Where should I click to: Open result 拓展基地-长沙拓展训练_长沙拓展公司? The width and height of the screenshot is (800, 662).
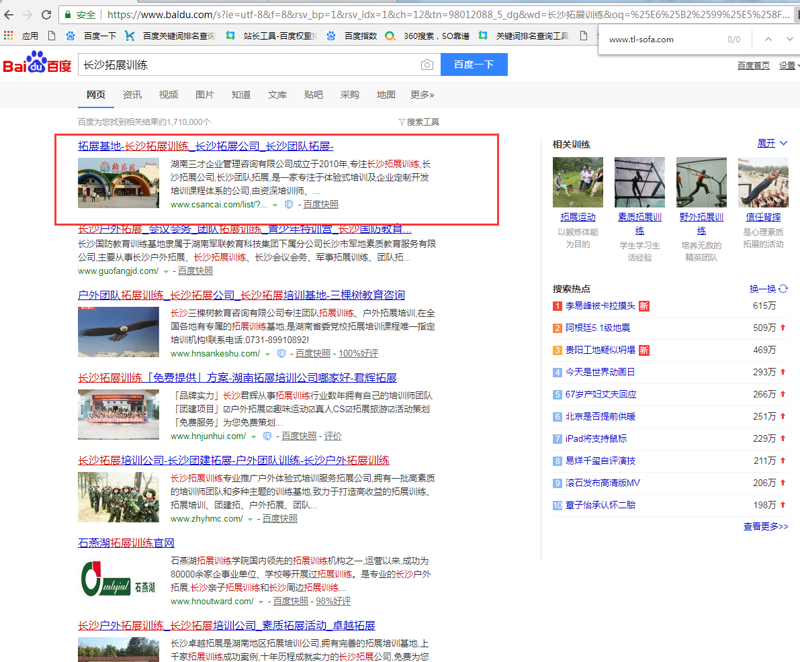[206, 146]
